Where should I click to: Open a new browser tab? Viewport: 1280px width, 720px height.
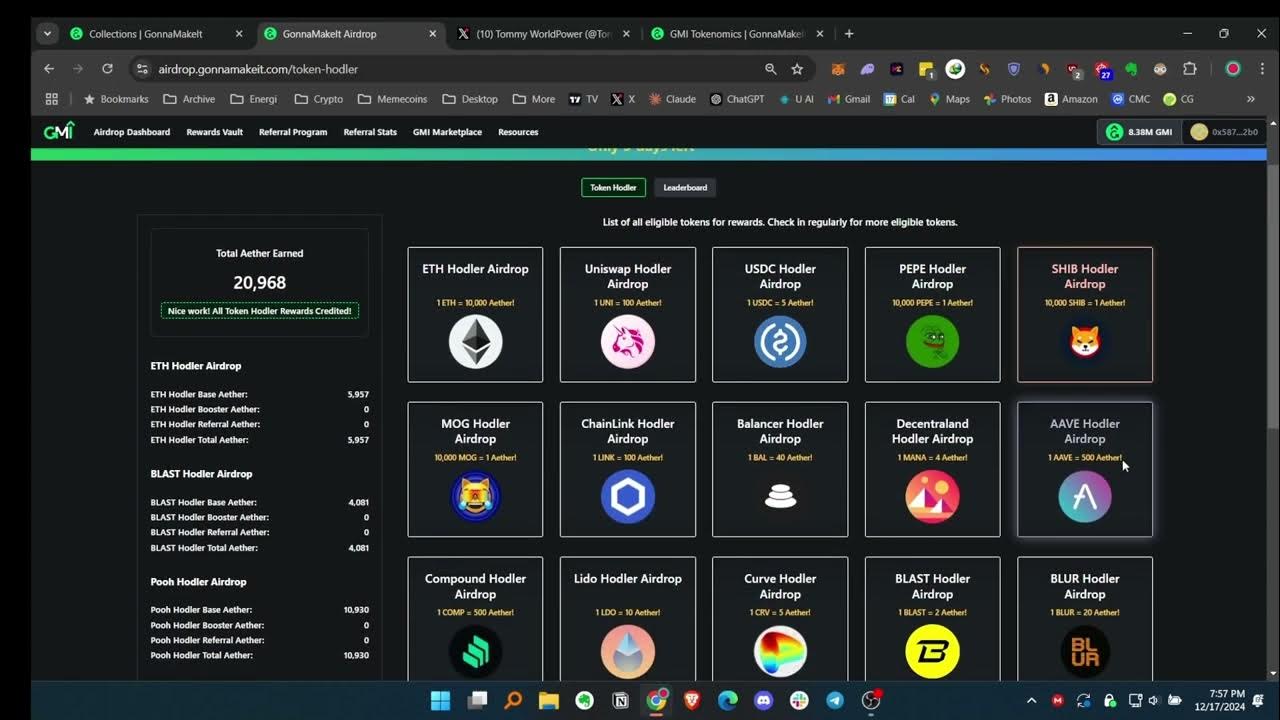click(849, 33)
